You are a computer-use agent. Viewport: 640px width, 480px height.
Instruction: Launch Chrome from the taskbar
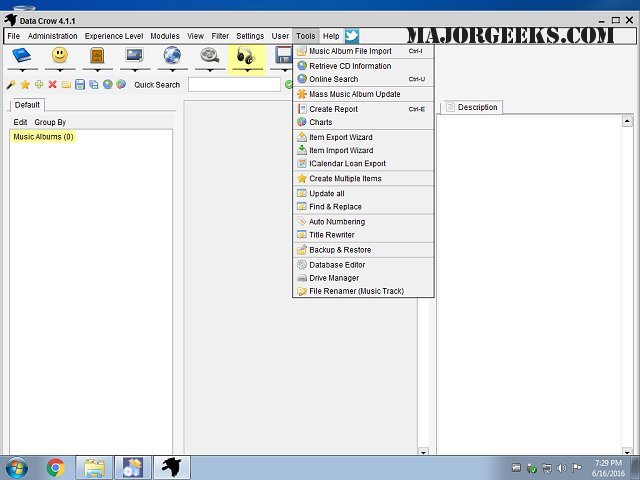pos(56,468)
